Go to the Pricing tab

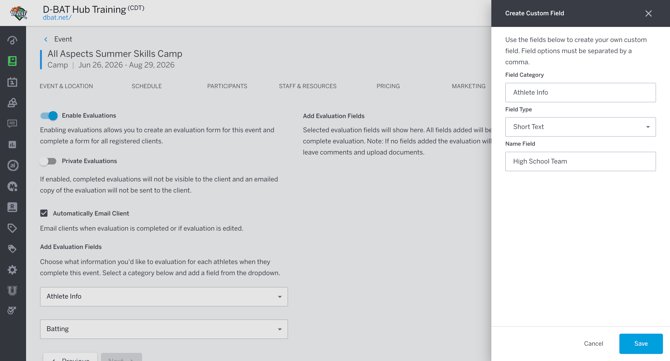pyautogui.click(x=388, y=86)
